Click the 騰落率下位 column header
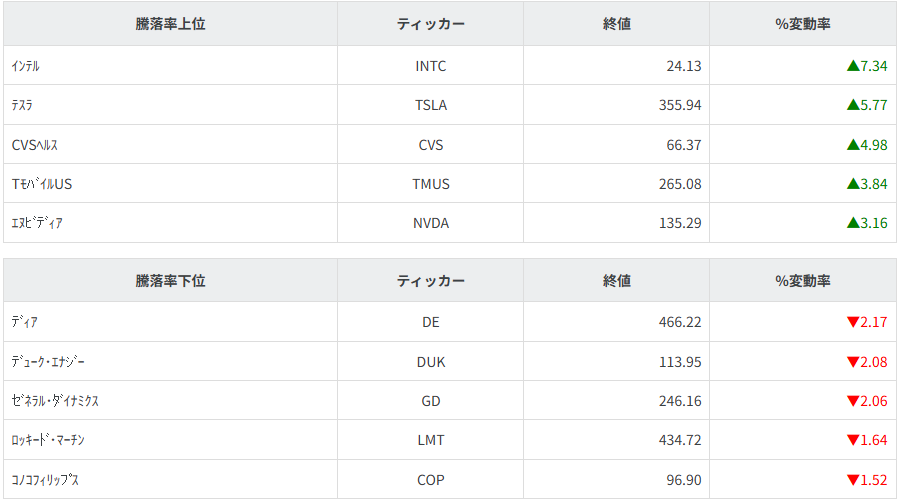The image size is (899, 503). (x=170, y=281)
